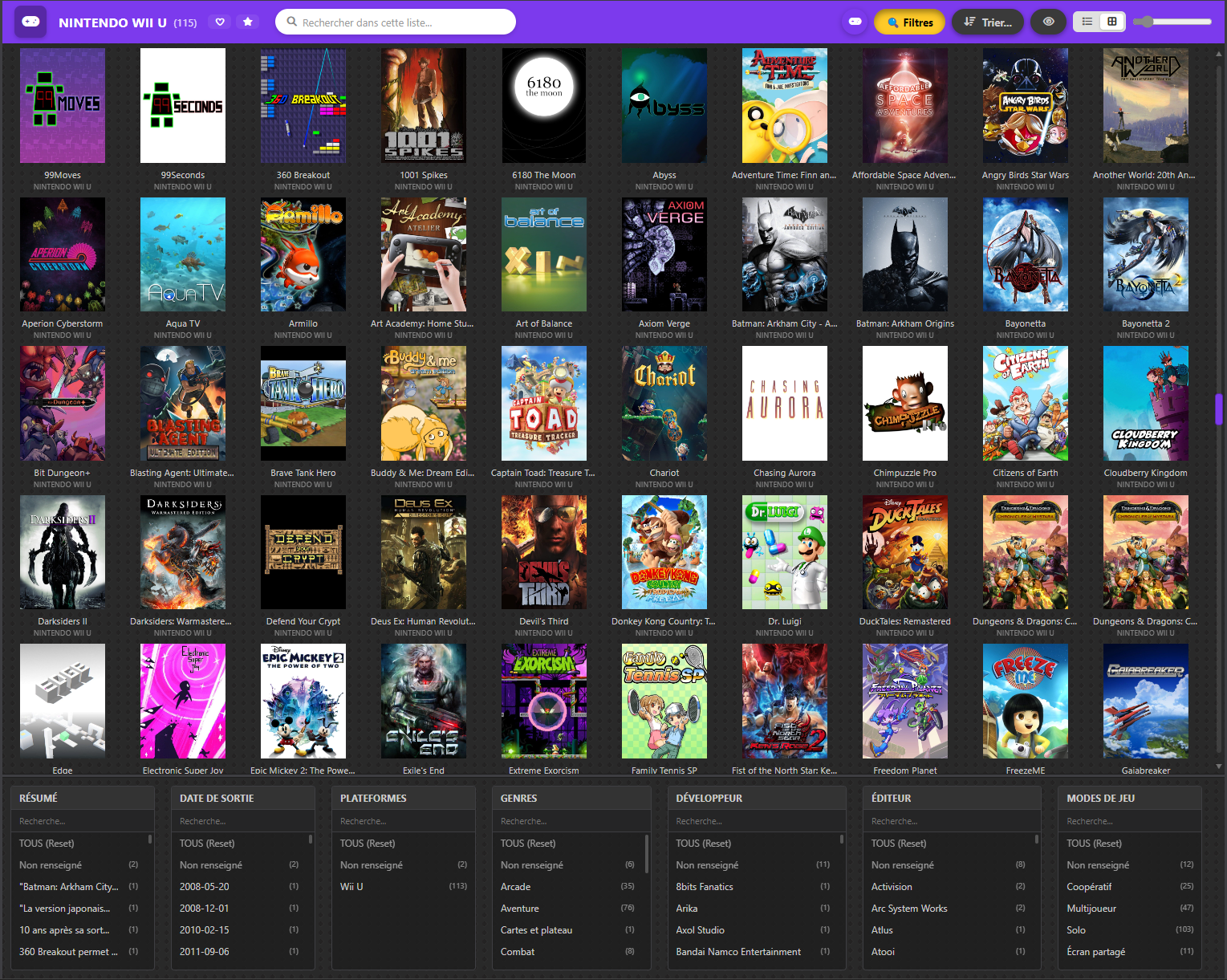Click the star icon in header

click(248, 22)
